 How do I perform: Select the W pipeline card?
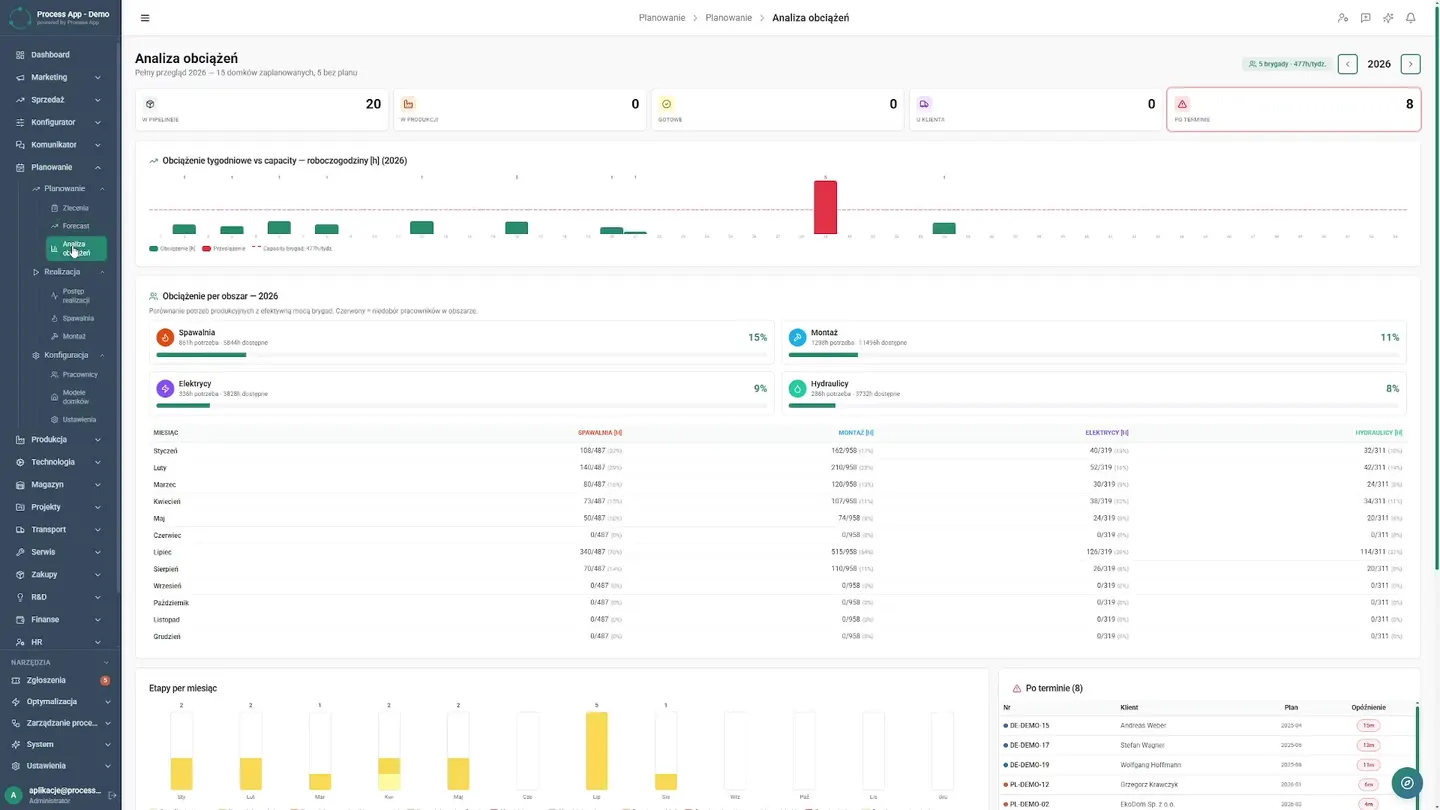coord(262,109)
